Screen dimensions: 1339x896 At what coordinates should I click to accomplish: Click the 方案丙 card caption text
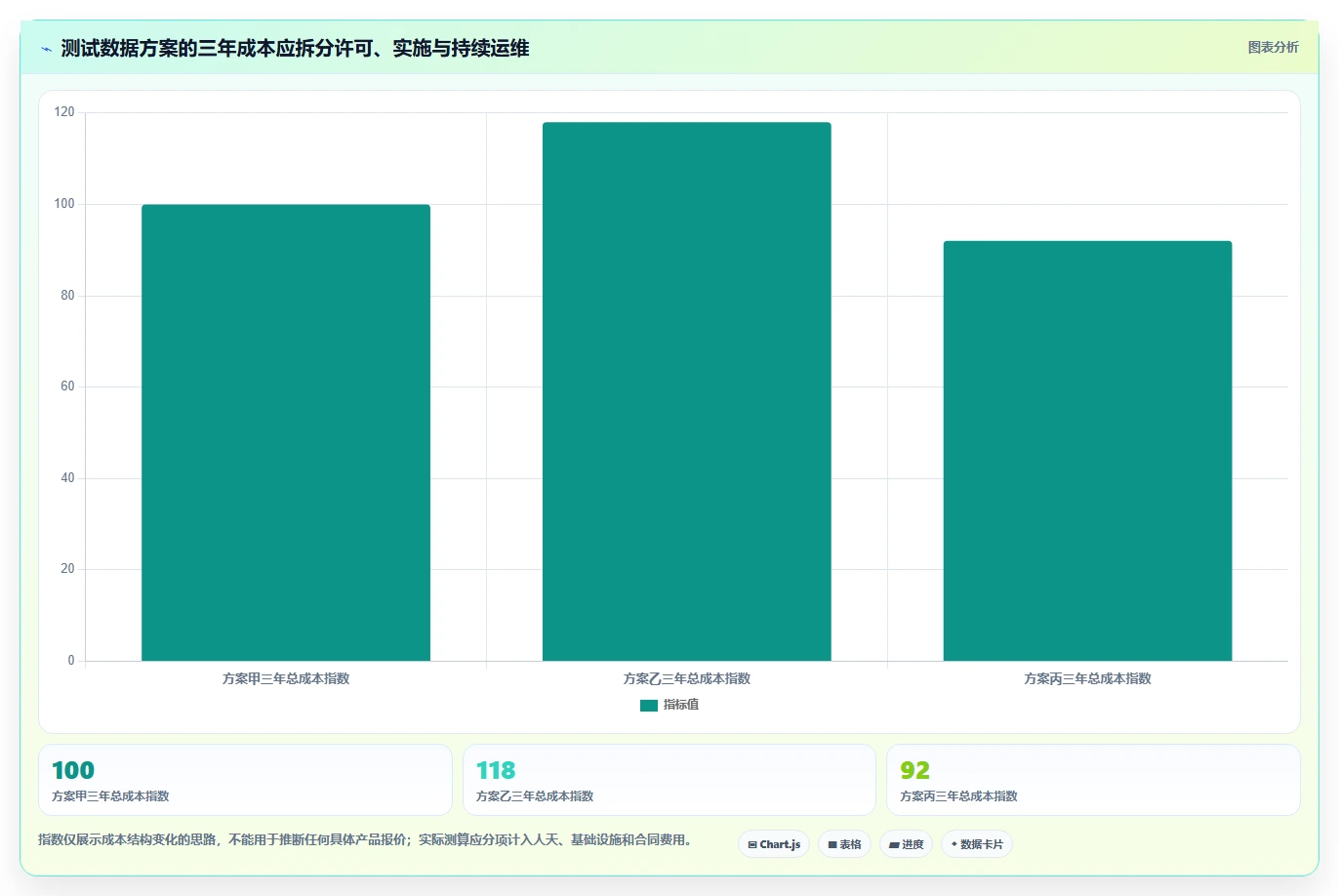[958, 796]
